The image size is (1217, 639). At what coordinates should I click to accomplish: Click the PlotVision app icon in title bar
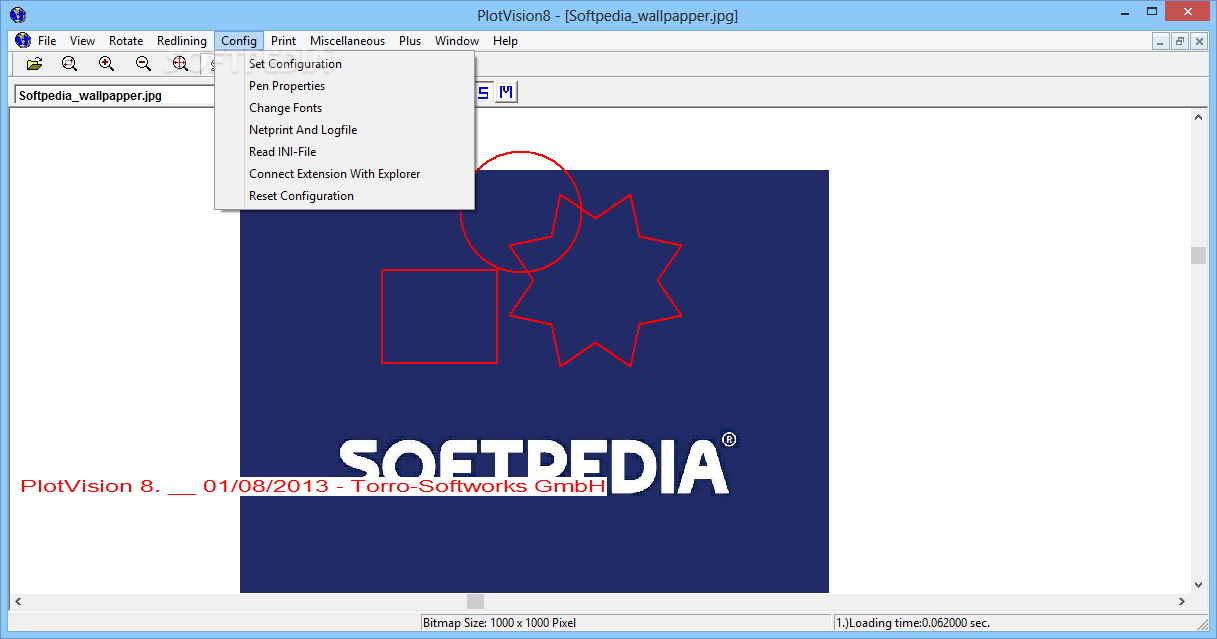pyautogui.click(x=17, y=15)
